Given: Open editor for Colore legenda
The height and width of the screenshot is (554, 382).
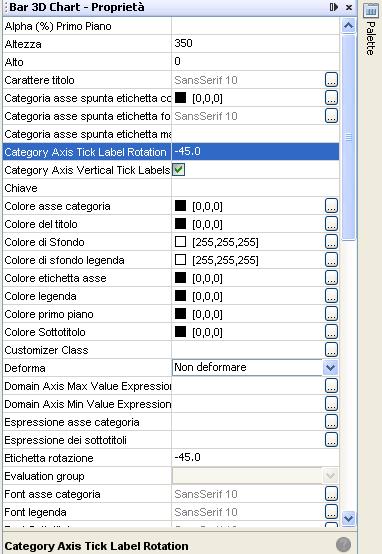Looking at the screenshot, I should pyautogui.click(x=331, y=296).
